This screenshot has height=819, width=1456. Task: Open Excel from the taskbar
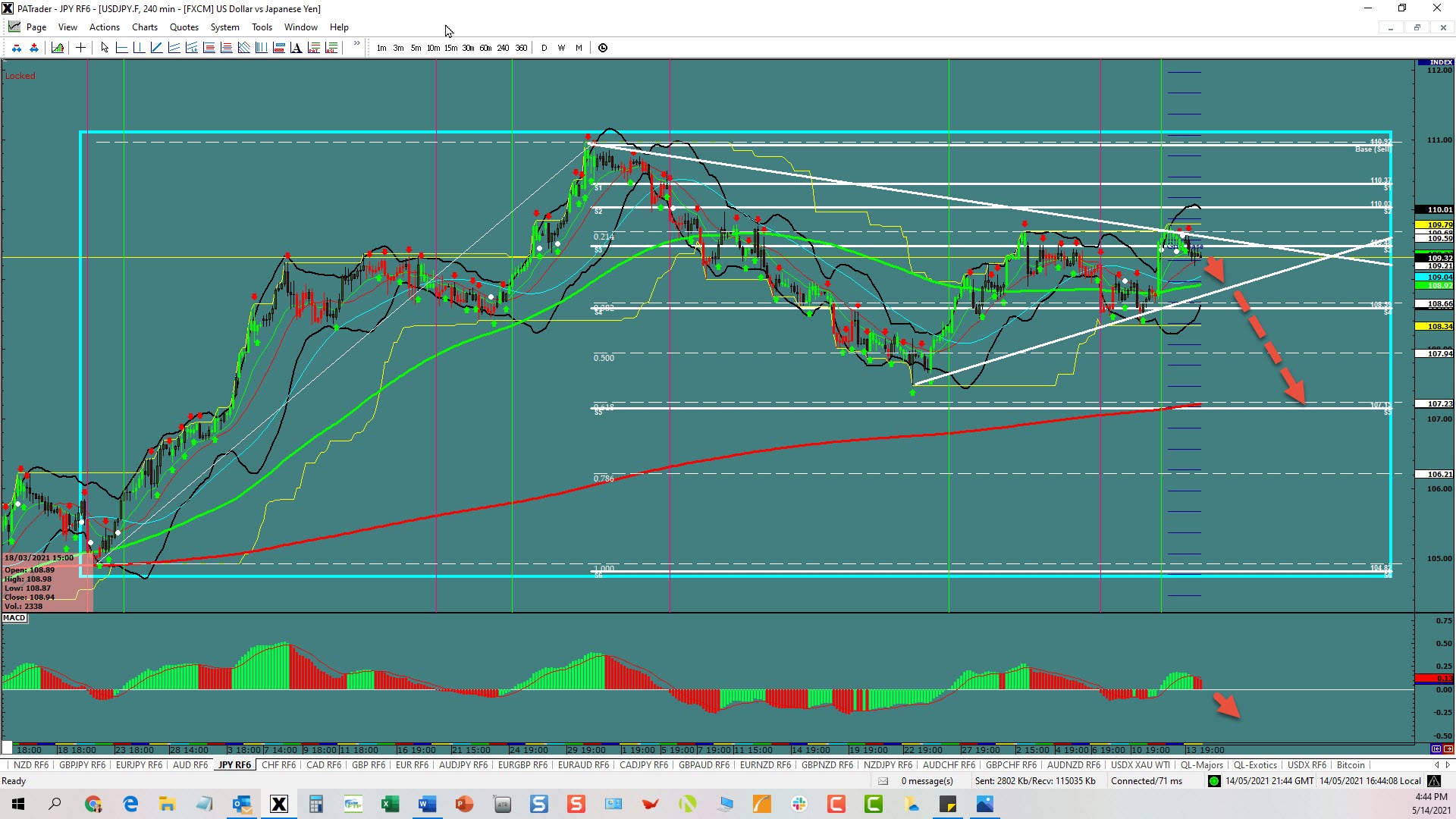(x=390, y=804)
